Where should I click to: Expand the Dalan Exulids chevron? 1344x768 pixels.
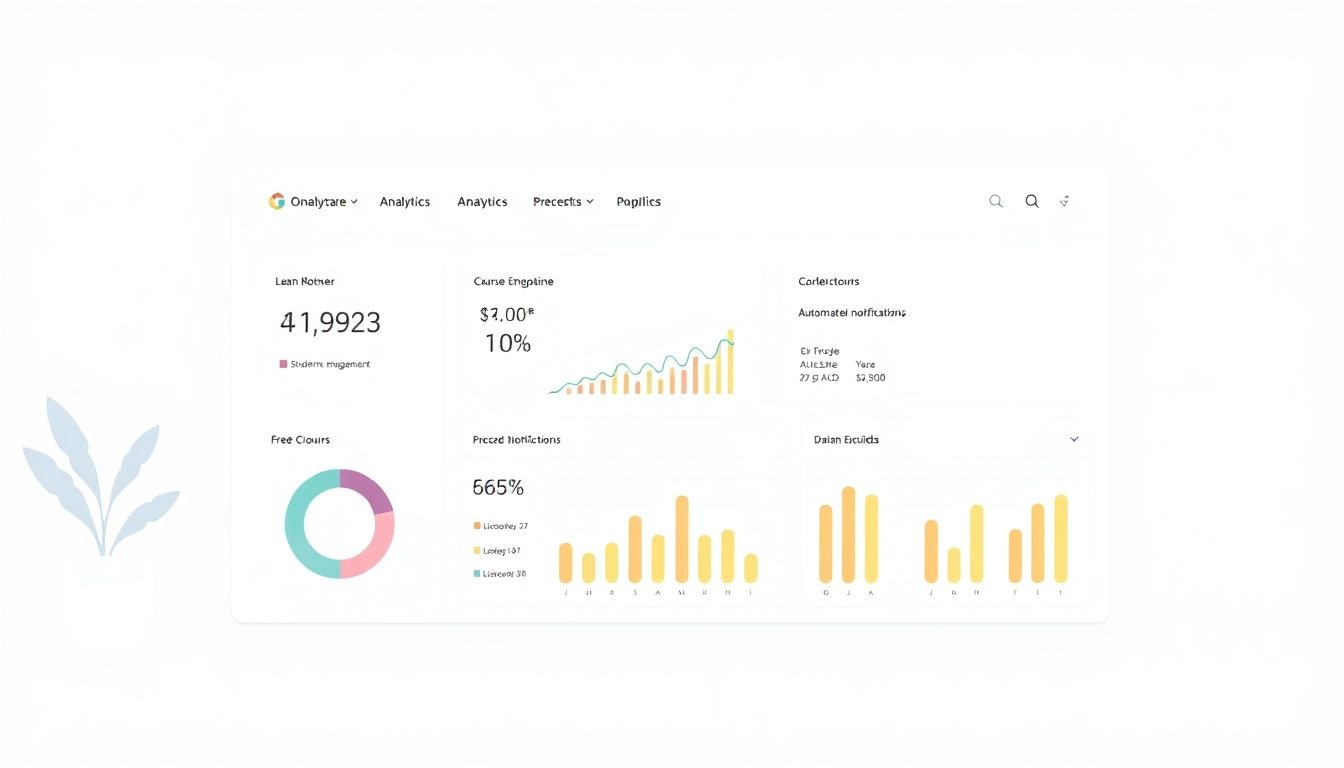pyautogui.click(x=1075, y=439)
